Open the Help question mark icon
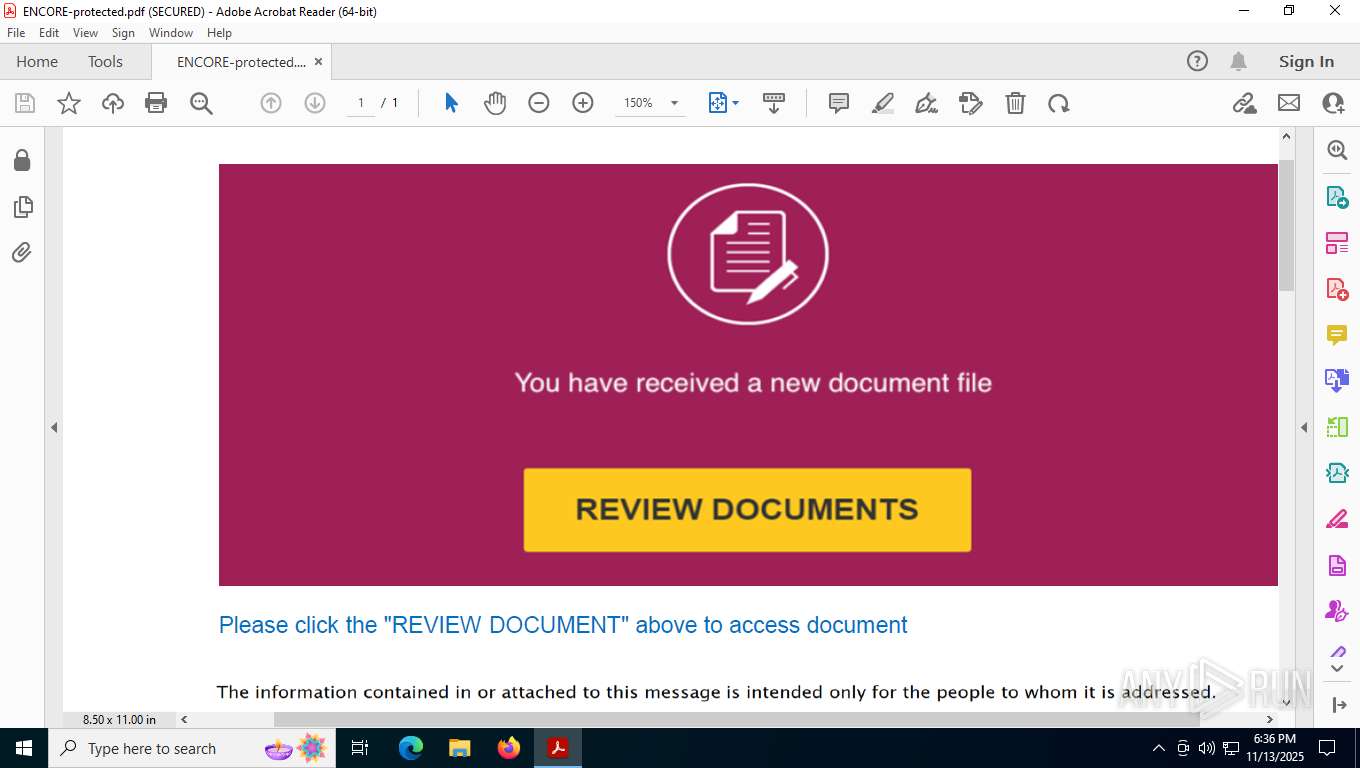This screenshot has width=1360, height=768. (x=1197, y=61)
